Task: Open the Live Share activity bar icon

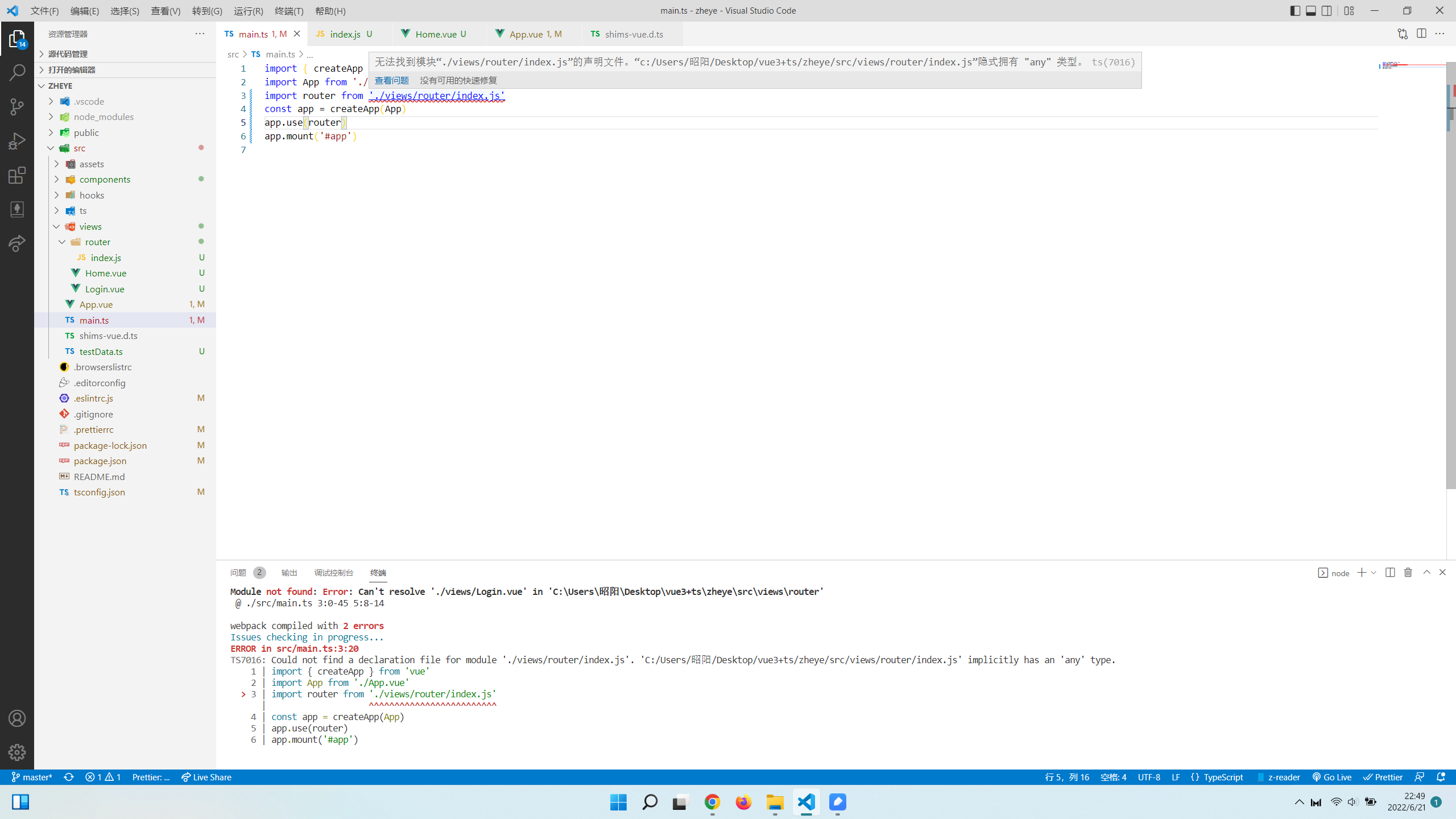Action: 17,243
